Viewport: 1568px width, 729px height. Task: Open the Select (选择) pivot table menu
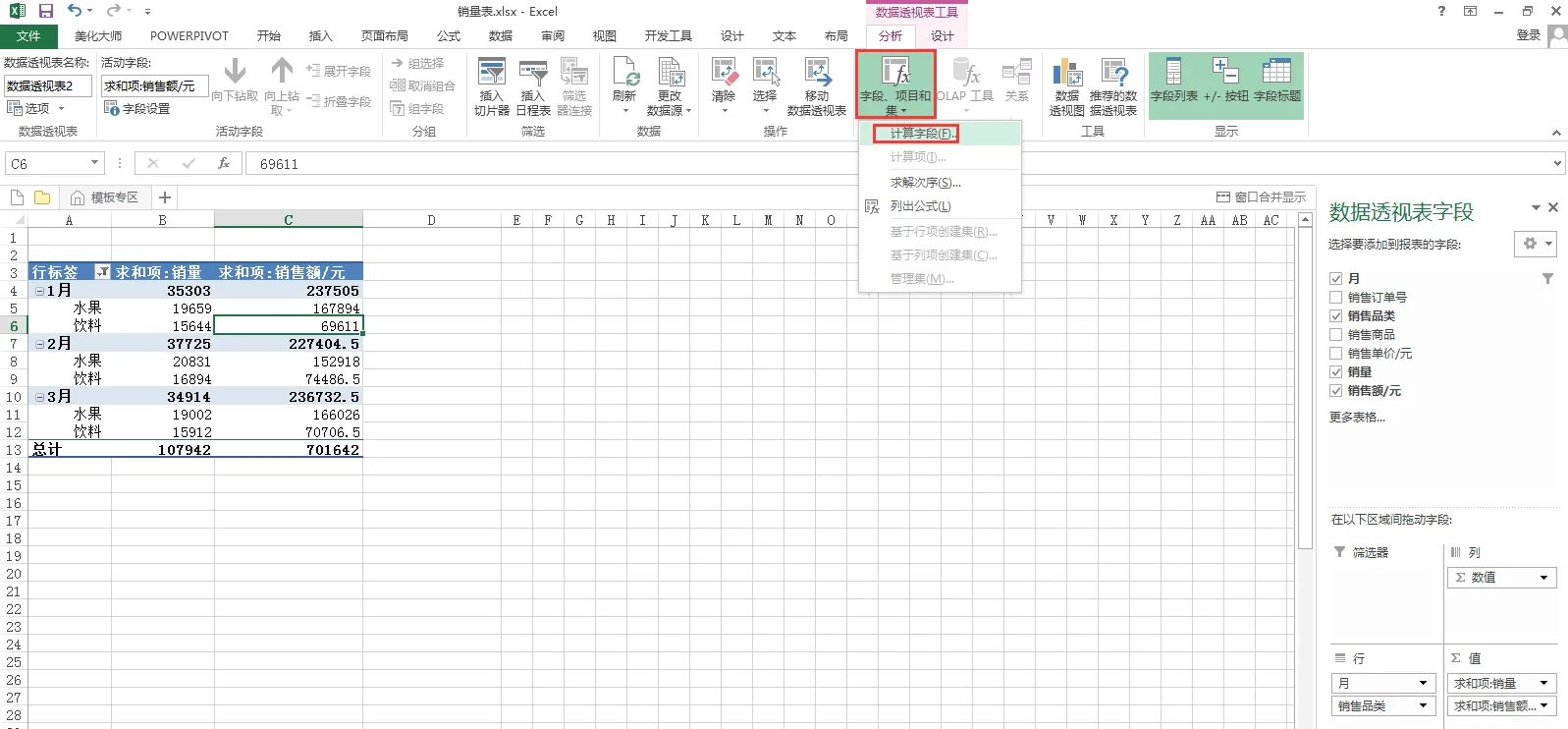[x=765, y=86]
